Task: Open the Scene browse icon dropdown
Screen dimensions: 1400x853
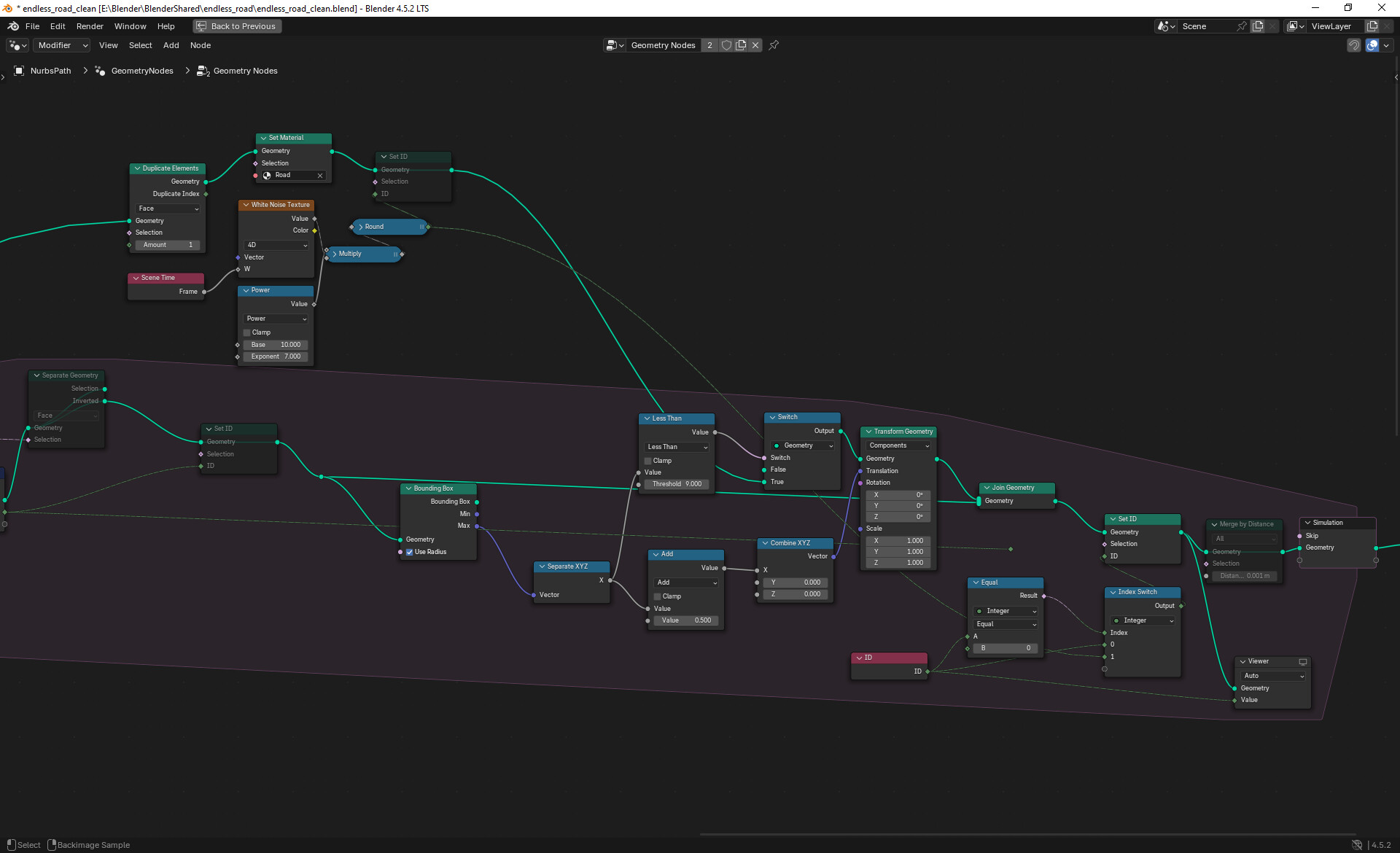Action: 1167,26
